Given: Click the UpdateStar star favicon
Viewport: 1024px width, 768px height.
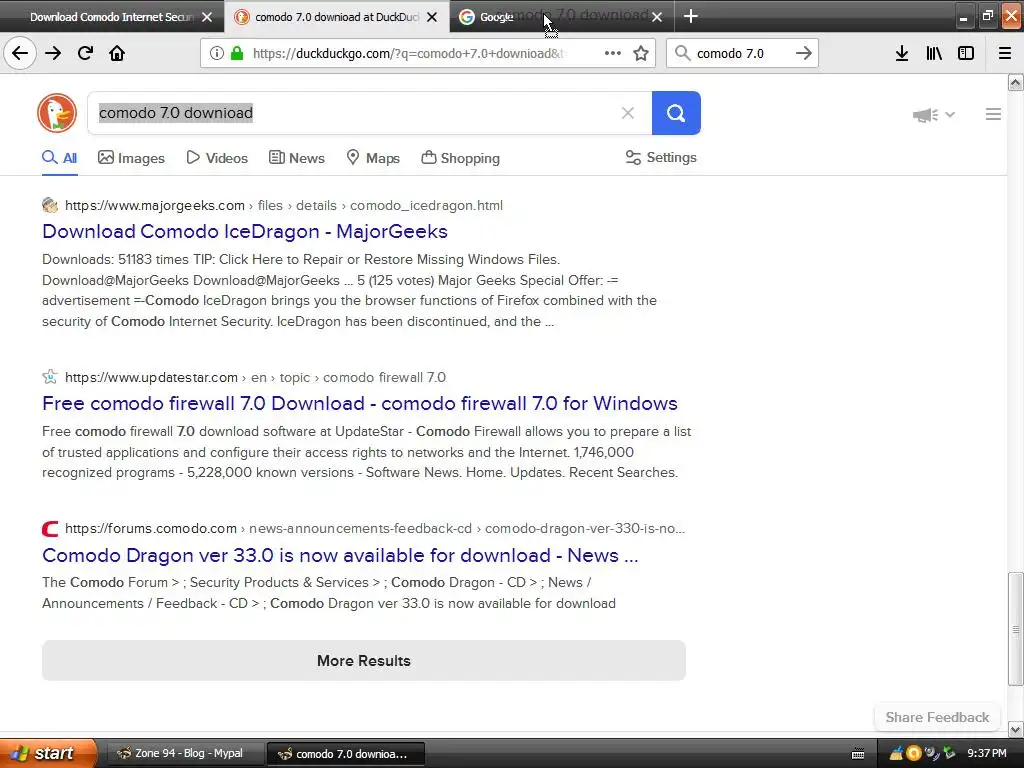Looking at the screenshot, I should tap(50, 377).
